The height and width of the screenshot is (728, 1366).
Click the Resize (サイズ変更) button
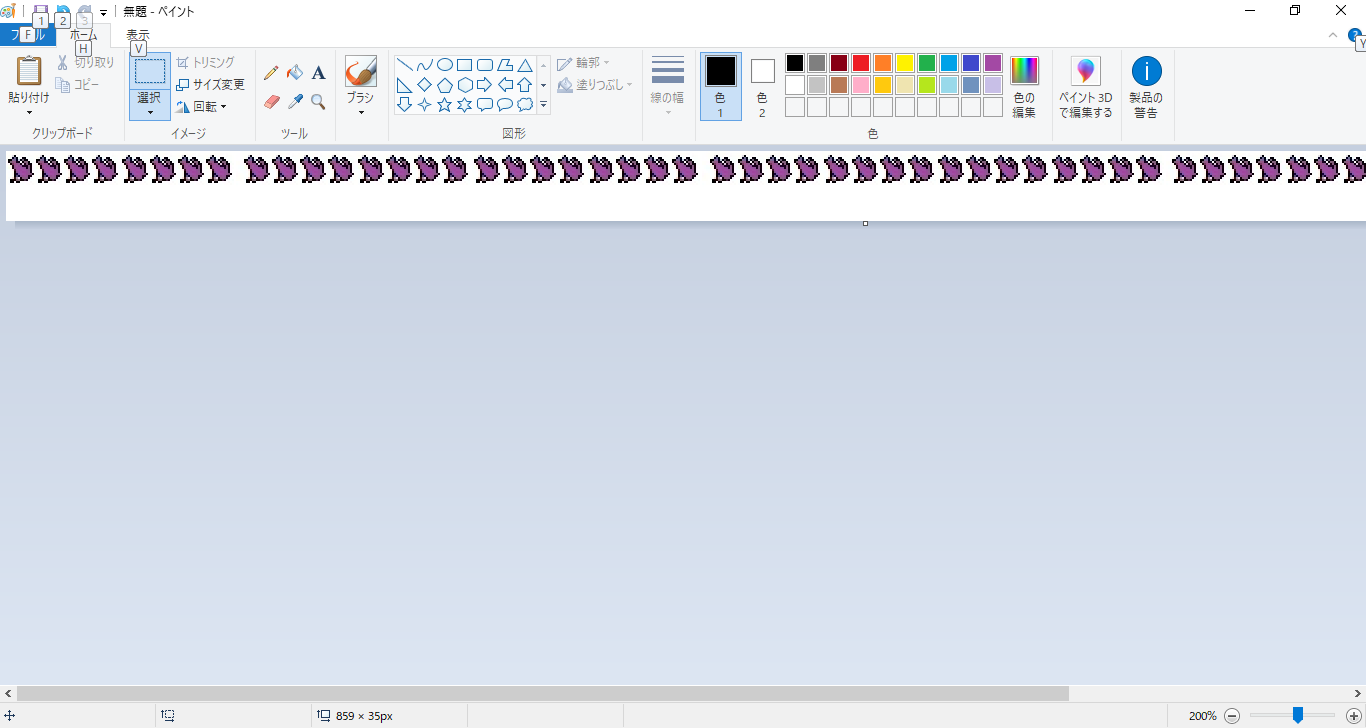coord(210,84)
